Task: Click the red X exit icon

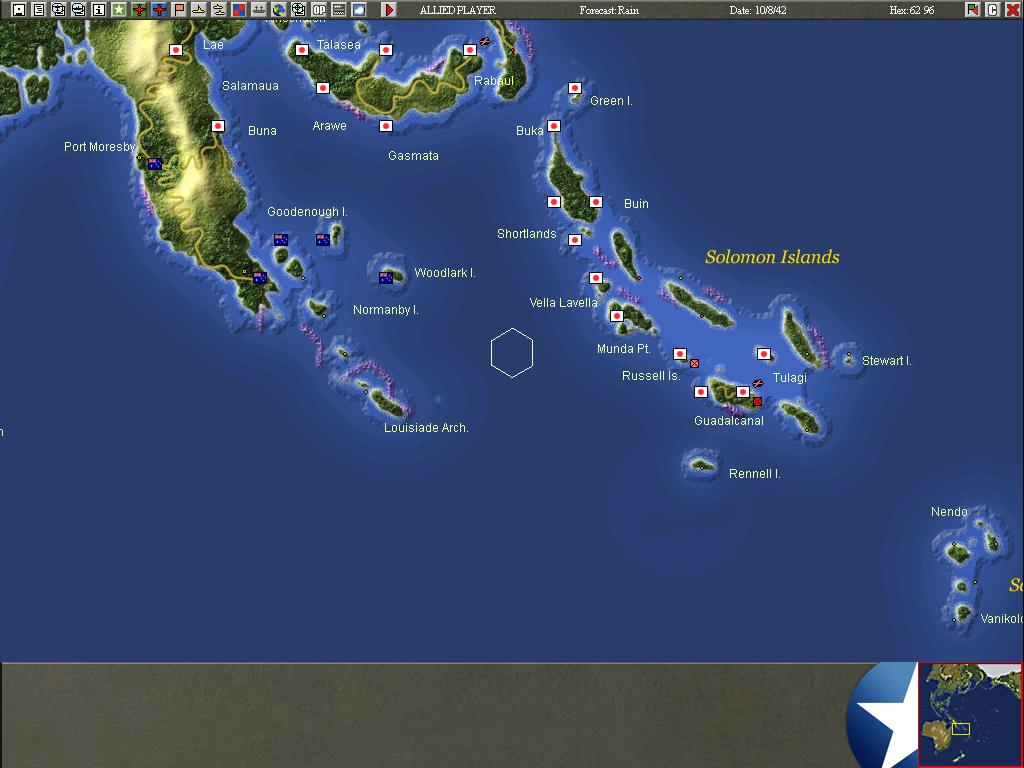Action: click(1012, 10)
